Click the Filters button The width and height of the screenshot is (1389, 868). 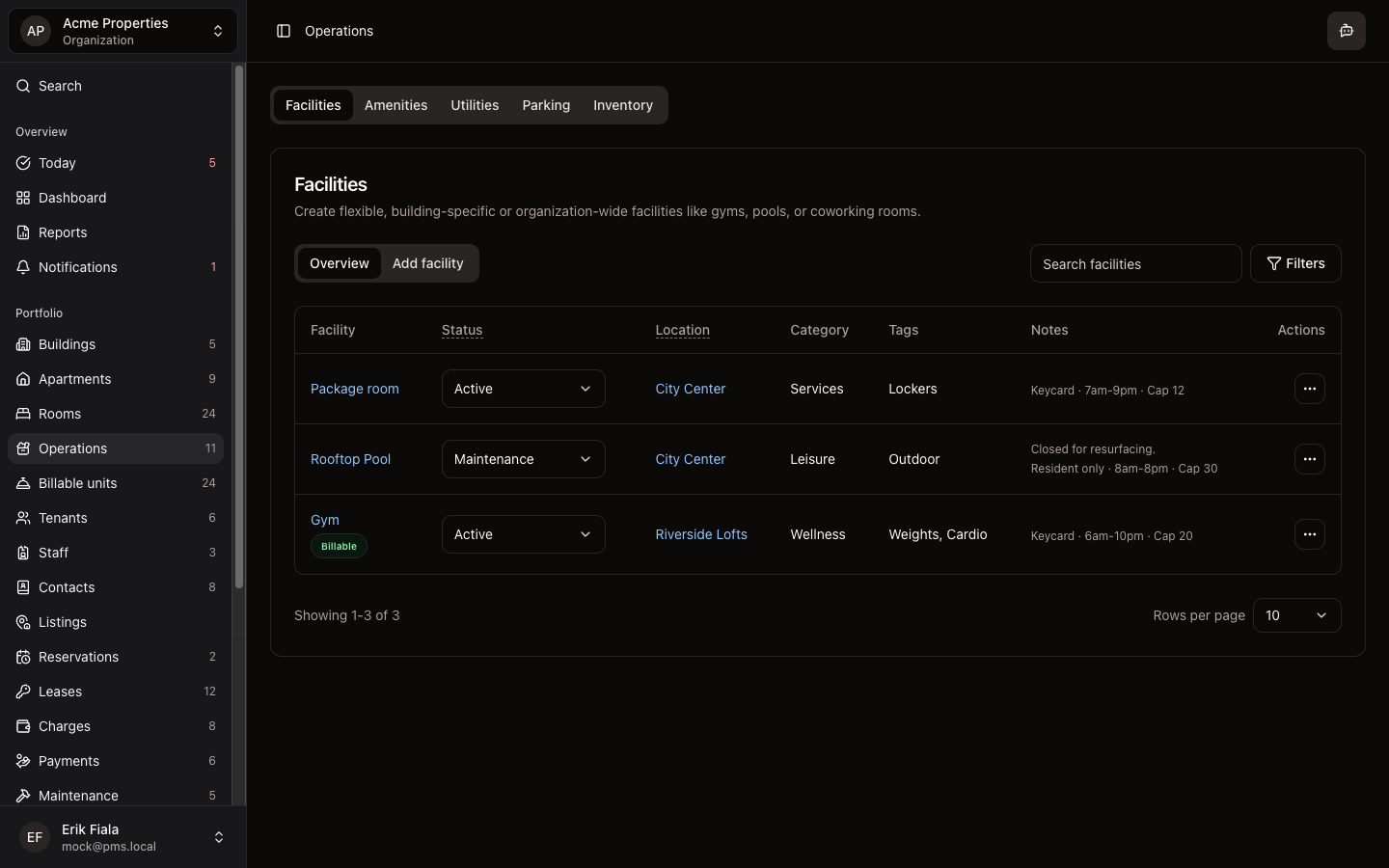coord(1294,263)
